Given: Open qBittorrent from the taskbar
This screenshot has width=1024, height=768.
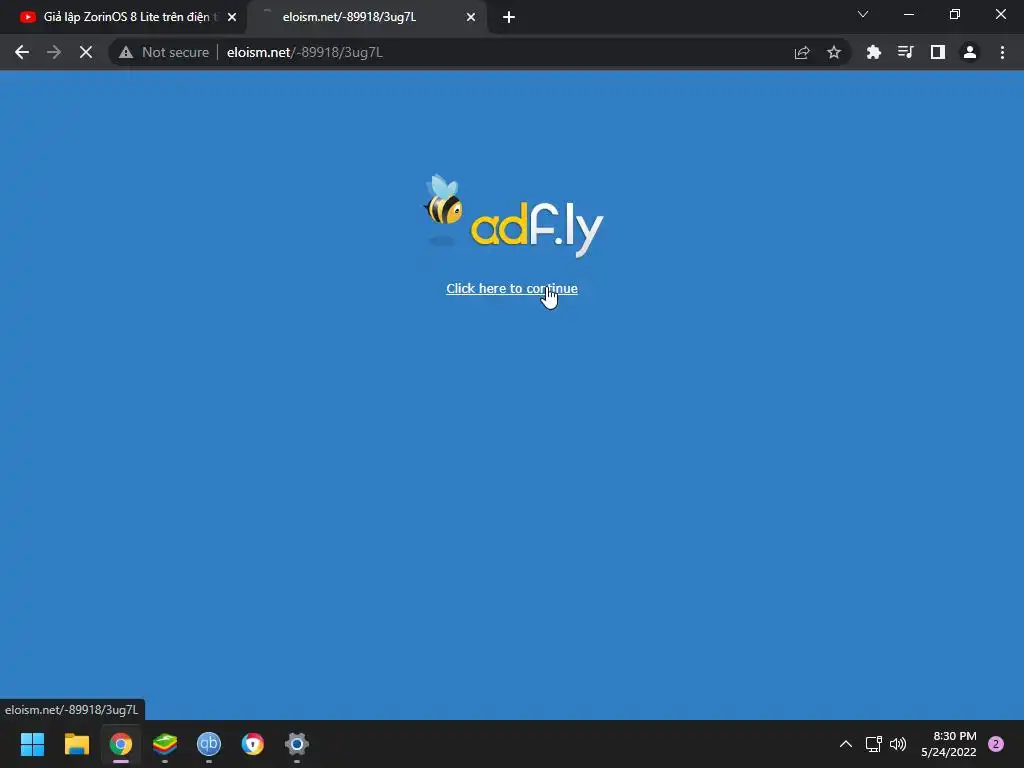Looking at the screenshot, I should (209, 744).
